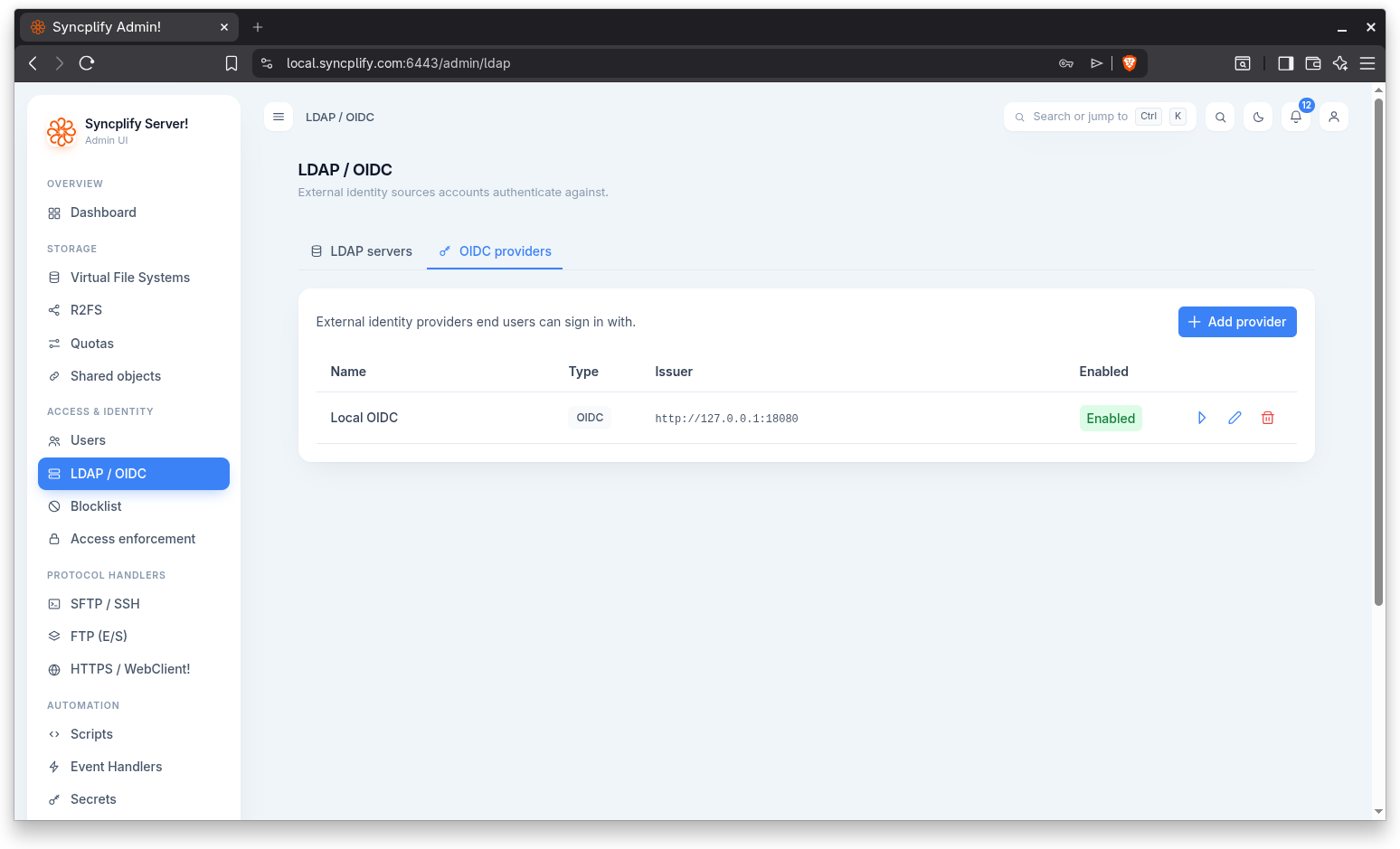1400x849 pixels.
Task: Open the Brave wallet icon
Action: (x=1313, y=63)
